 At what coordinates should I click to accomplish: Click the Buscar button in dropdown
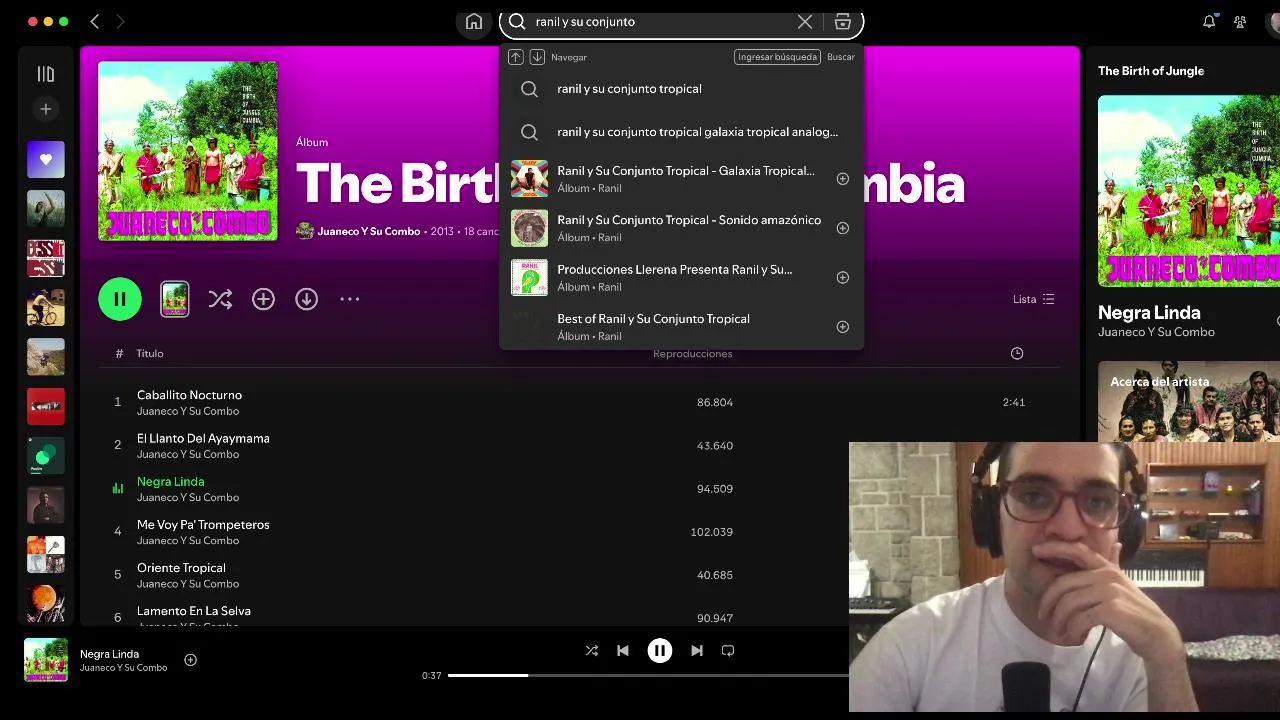click(x=841, y=57)
